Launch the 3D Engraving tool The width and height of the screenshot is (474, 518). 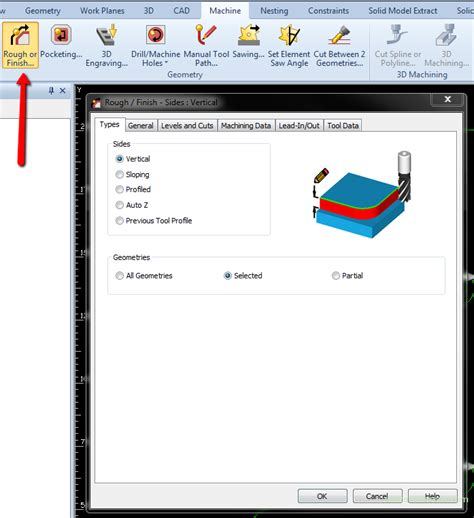(106, 45)
